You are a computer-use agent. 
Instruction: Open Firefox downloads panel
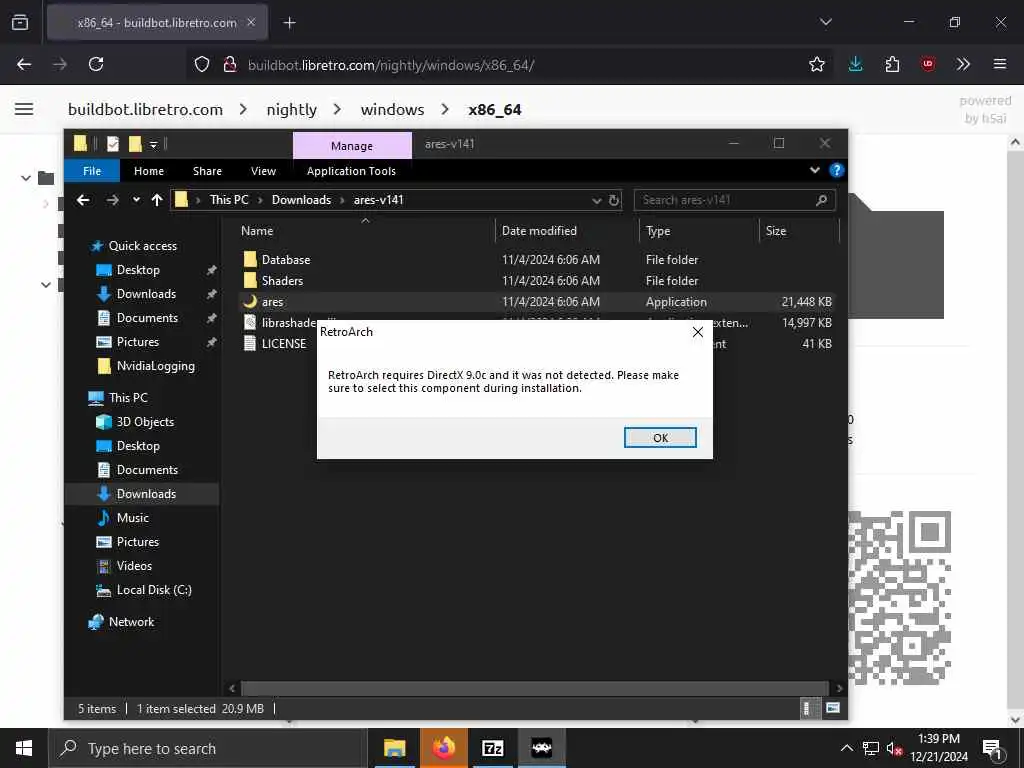click(856, 64)
